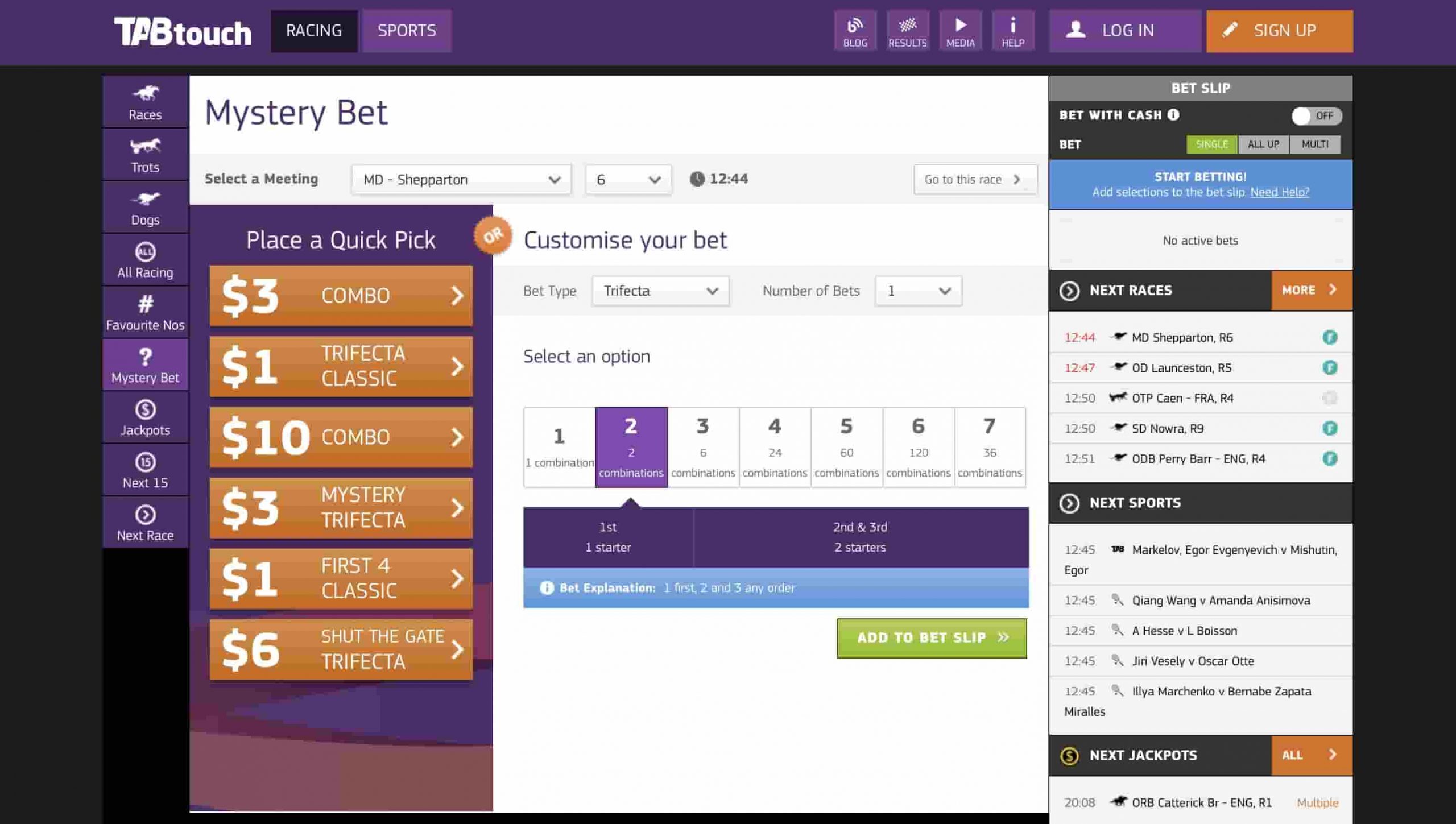Open the Media play icon

coord(960,31)
